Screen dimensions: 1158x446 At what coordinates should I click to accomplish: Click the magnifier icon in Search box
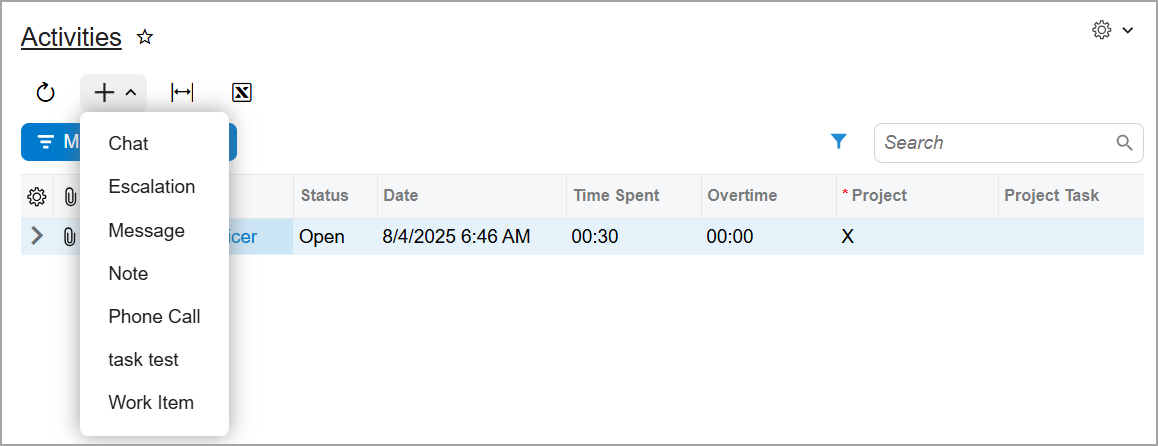(x=1125, y=143)
